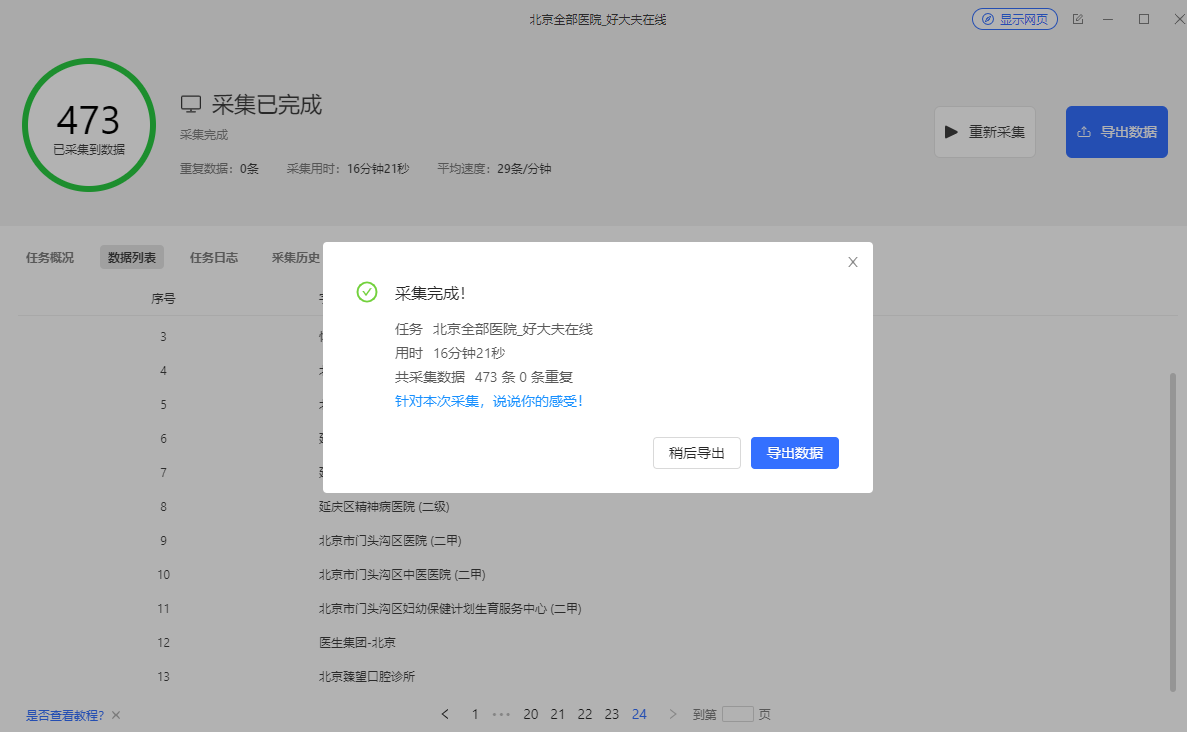1187x732 pixels.
Task: Select current page 24
Action: pyautogui.click(x=639, y=714)
